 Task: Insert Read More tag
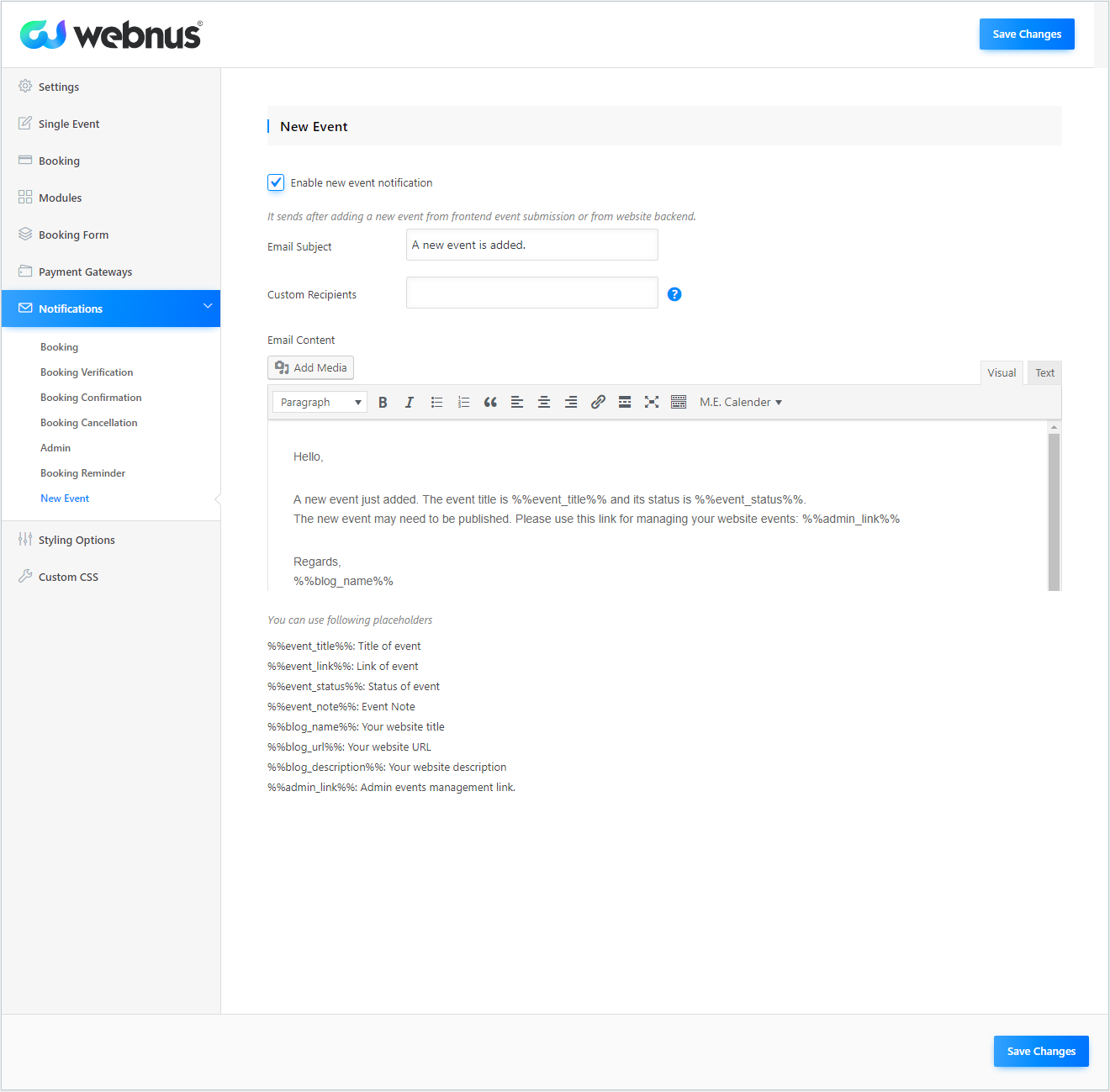(625, 403)
